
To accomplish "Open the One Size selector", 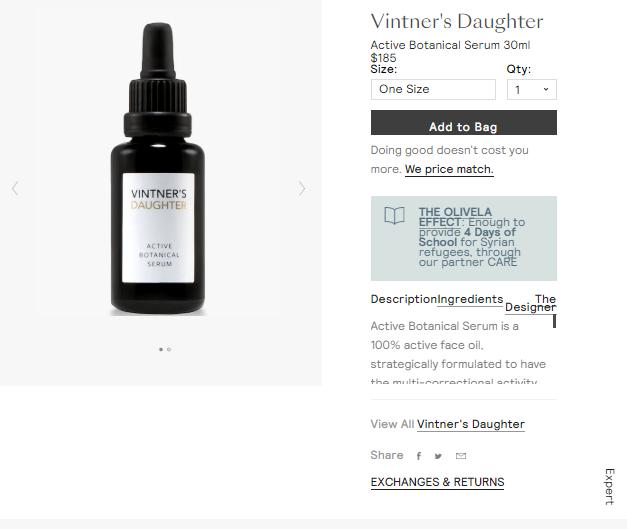I will coord(433,90).
